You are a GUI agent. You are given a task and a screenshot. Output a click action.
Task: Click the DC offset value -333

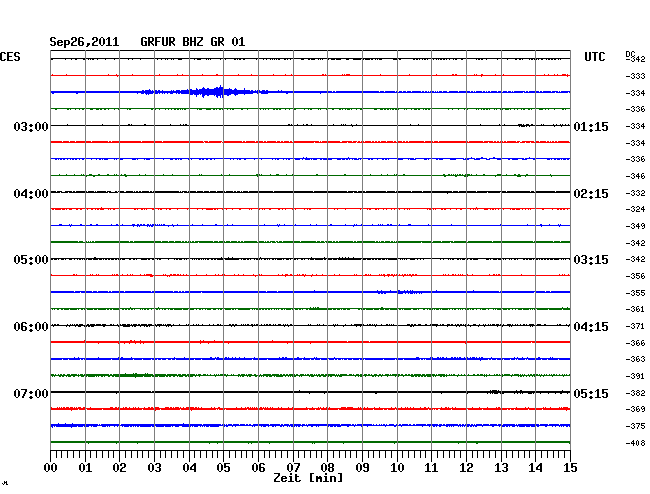pos(635,76)
